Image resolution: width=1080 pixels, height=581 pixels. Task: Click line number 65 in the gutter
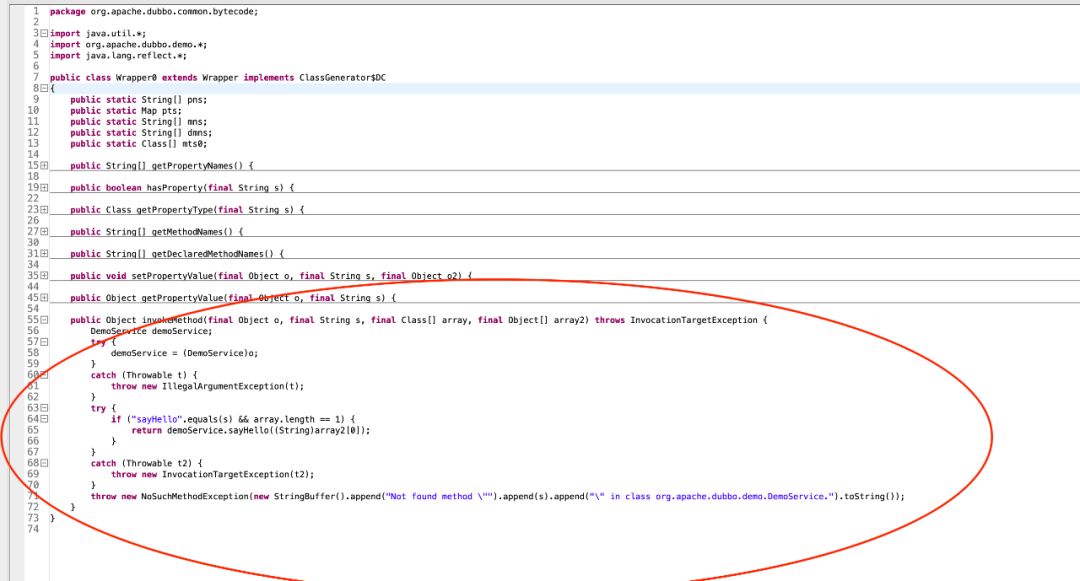(x=33, y=430)
